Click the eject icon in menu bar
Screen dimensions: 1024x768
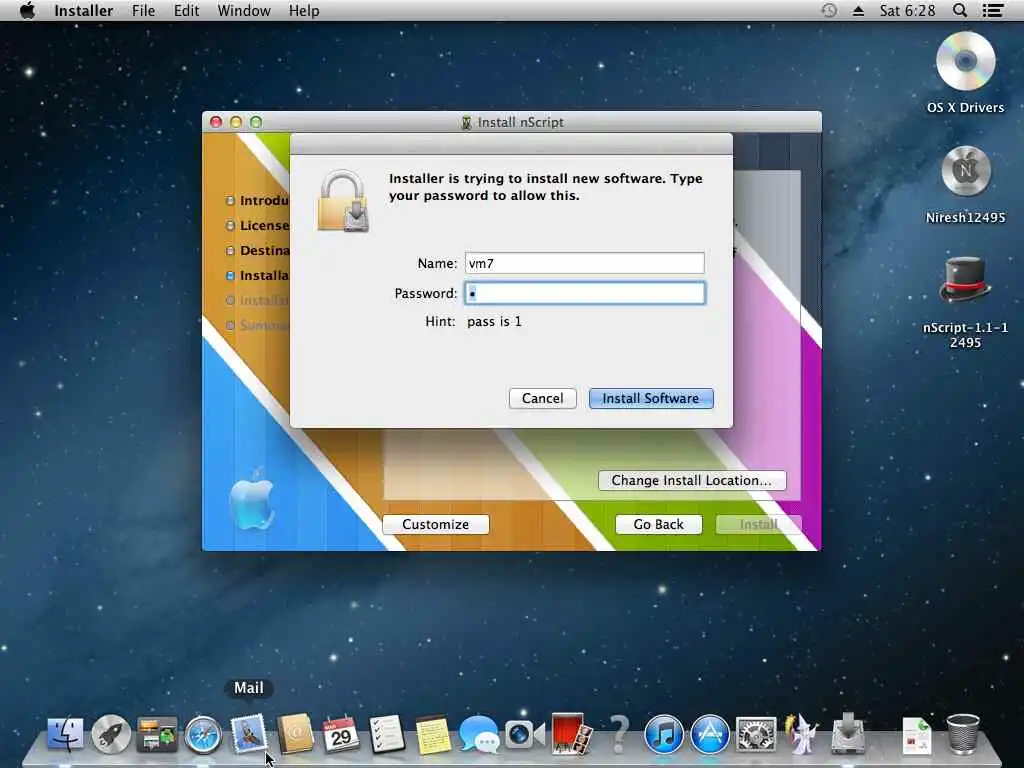(x=858, y=10)
